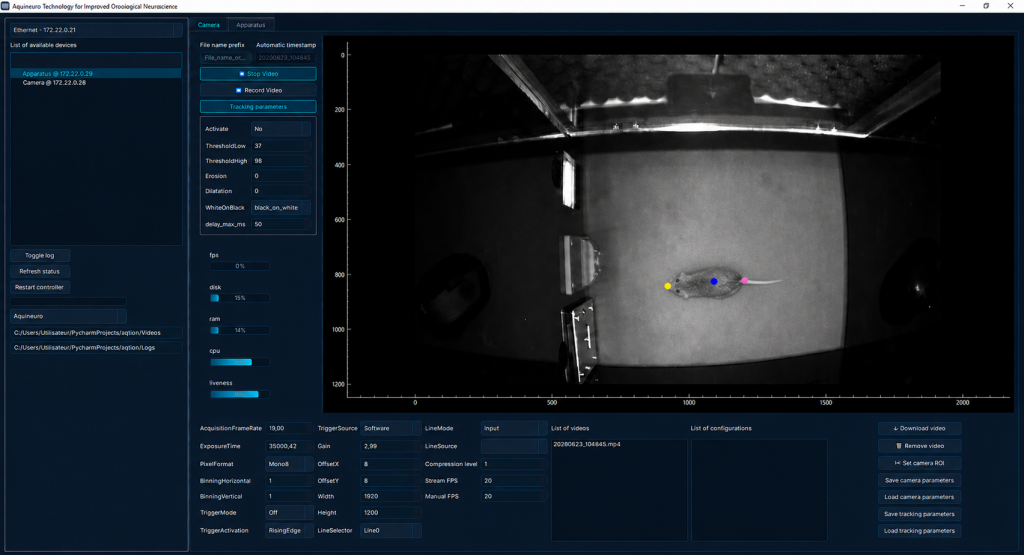Click the Logs folder path field
Screen dimensions: 1024x555
[x=96, y=347]
